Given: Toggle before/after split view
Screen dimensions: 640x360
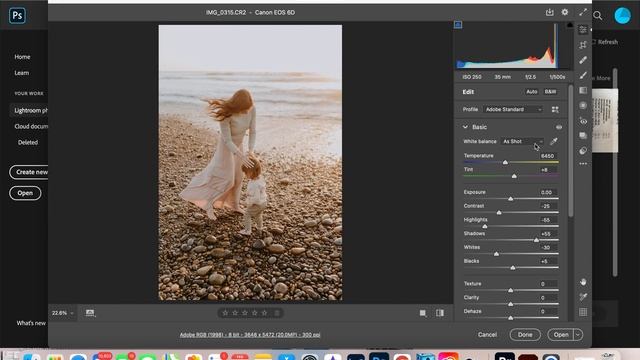Looking at the screenshot, I should coord(440,313).
